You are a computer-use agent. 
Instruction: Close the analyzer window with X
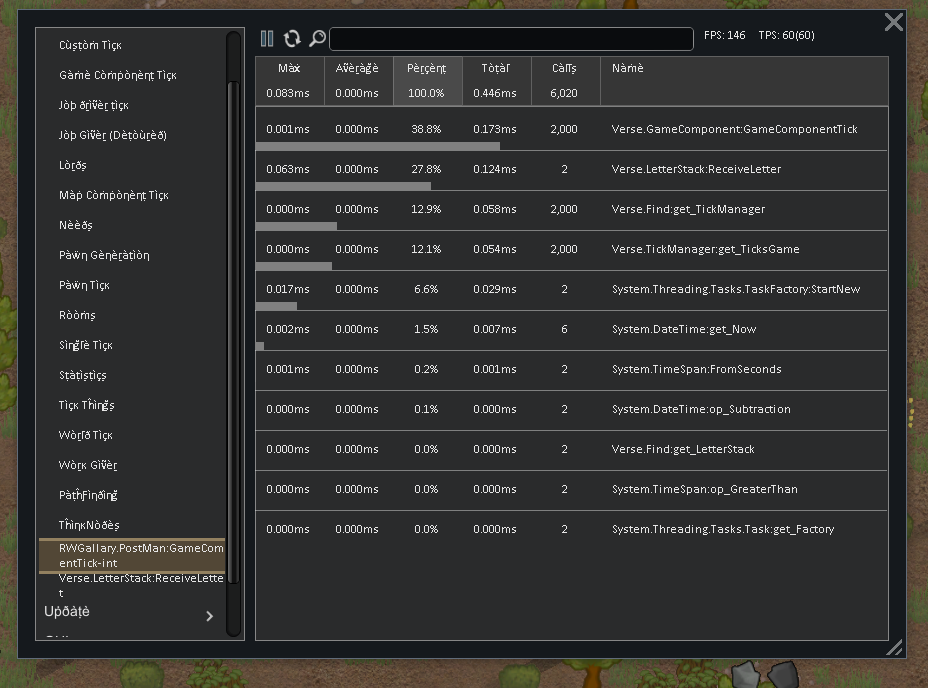pos(894,22)
